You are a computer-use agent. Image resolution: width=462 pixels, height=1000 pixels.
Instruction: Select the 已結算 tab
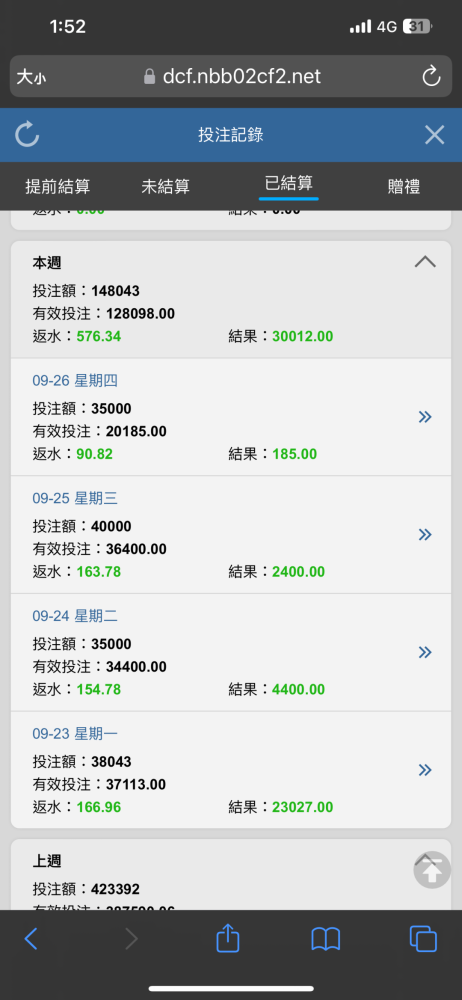288,184
